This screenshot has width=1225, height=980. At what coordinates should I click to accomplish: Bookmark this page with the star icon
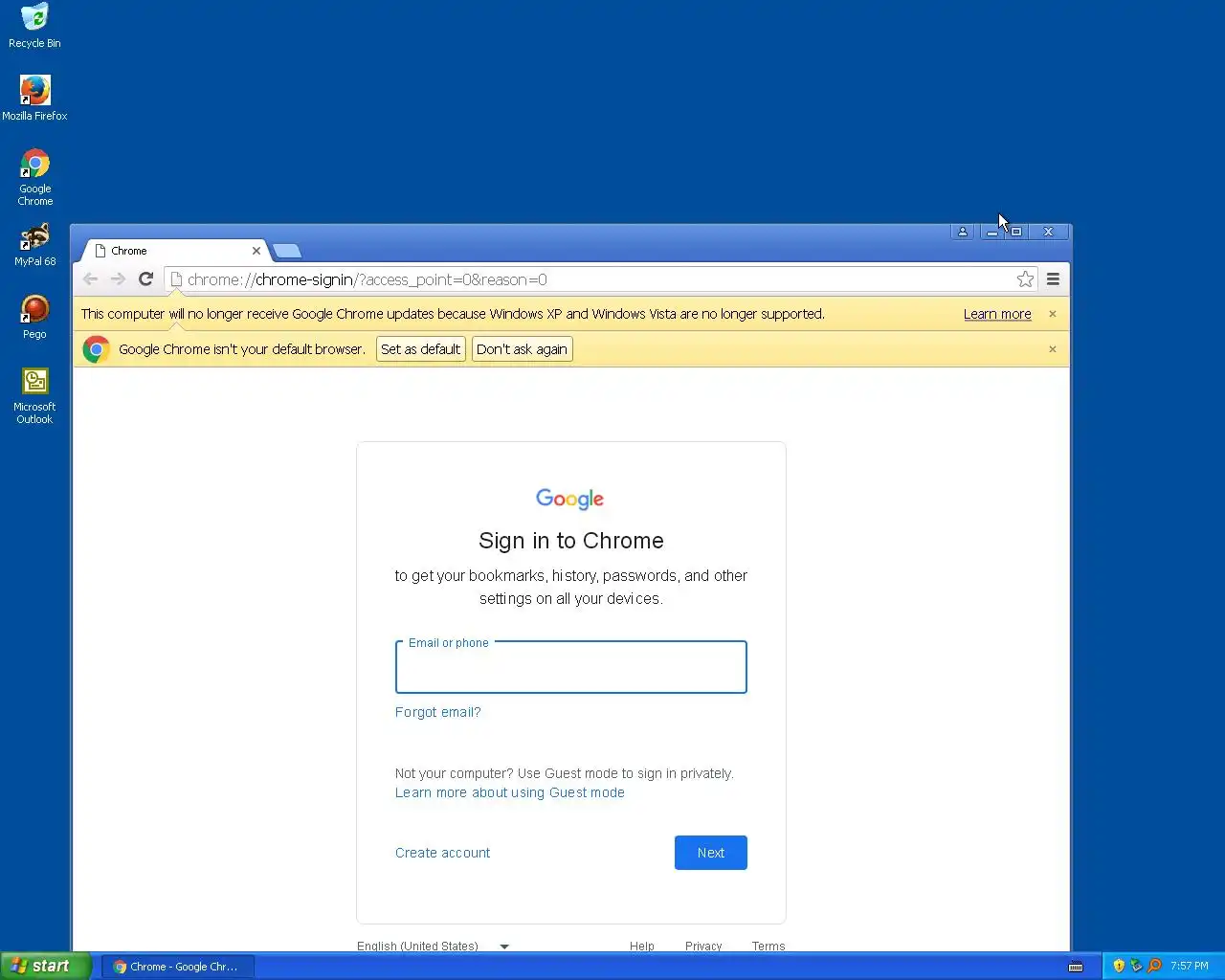(1025, 279)
